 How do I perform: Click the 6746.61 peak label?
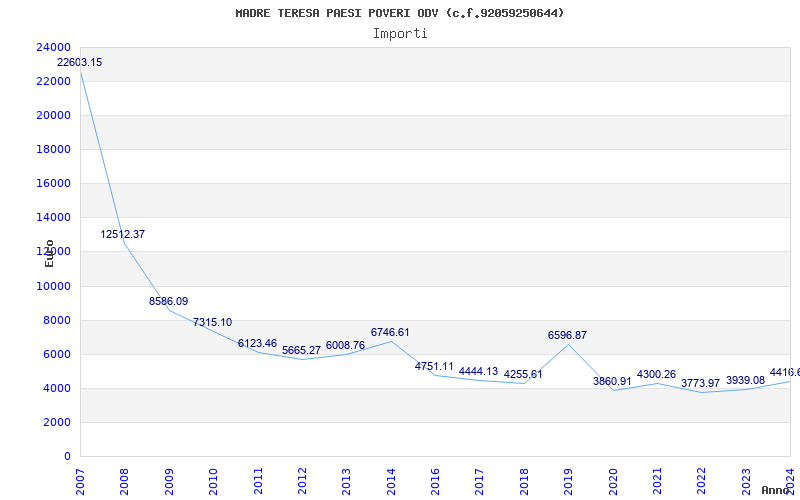click(x=390, y=332)
